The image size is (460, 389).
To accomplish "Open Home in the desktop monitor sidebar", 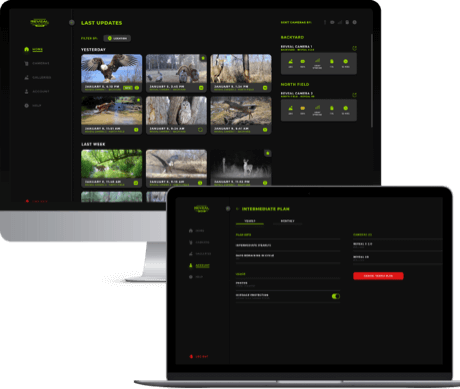I will click(x=37, y=50).
